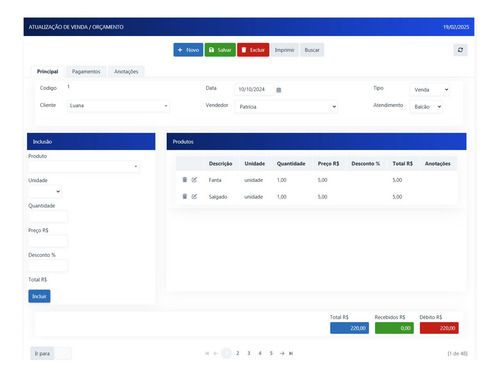Expand the Vendedor dropdown showing Patricia
This screenshot has height=377, width=500.
[286, 107]
